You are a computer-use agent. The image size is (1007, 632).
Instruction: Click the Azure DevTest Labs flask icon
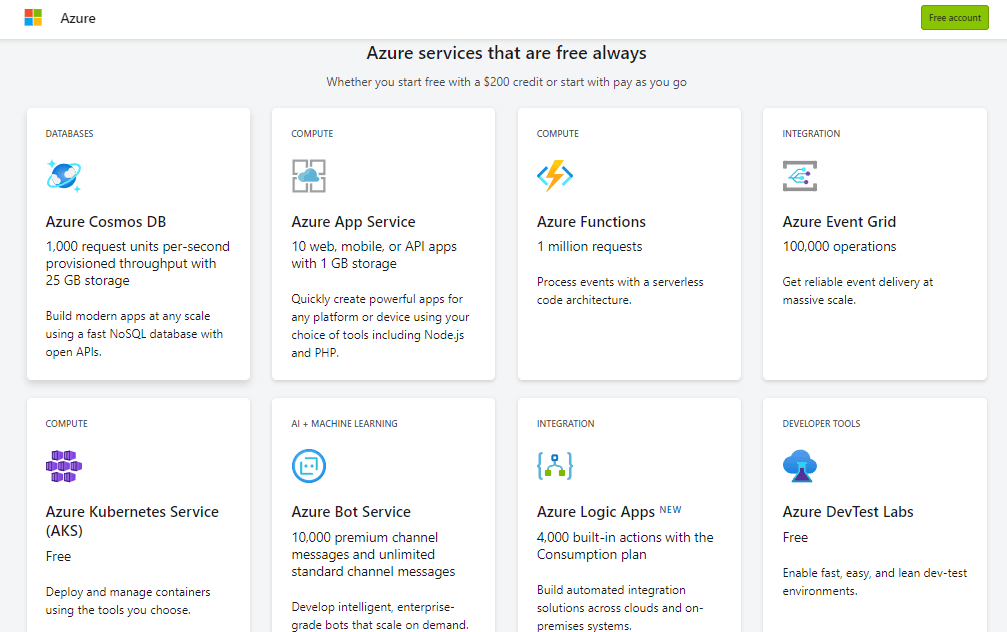800,466
